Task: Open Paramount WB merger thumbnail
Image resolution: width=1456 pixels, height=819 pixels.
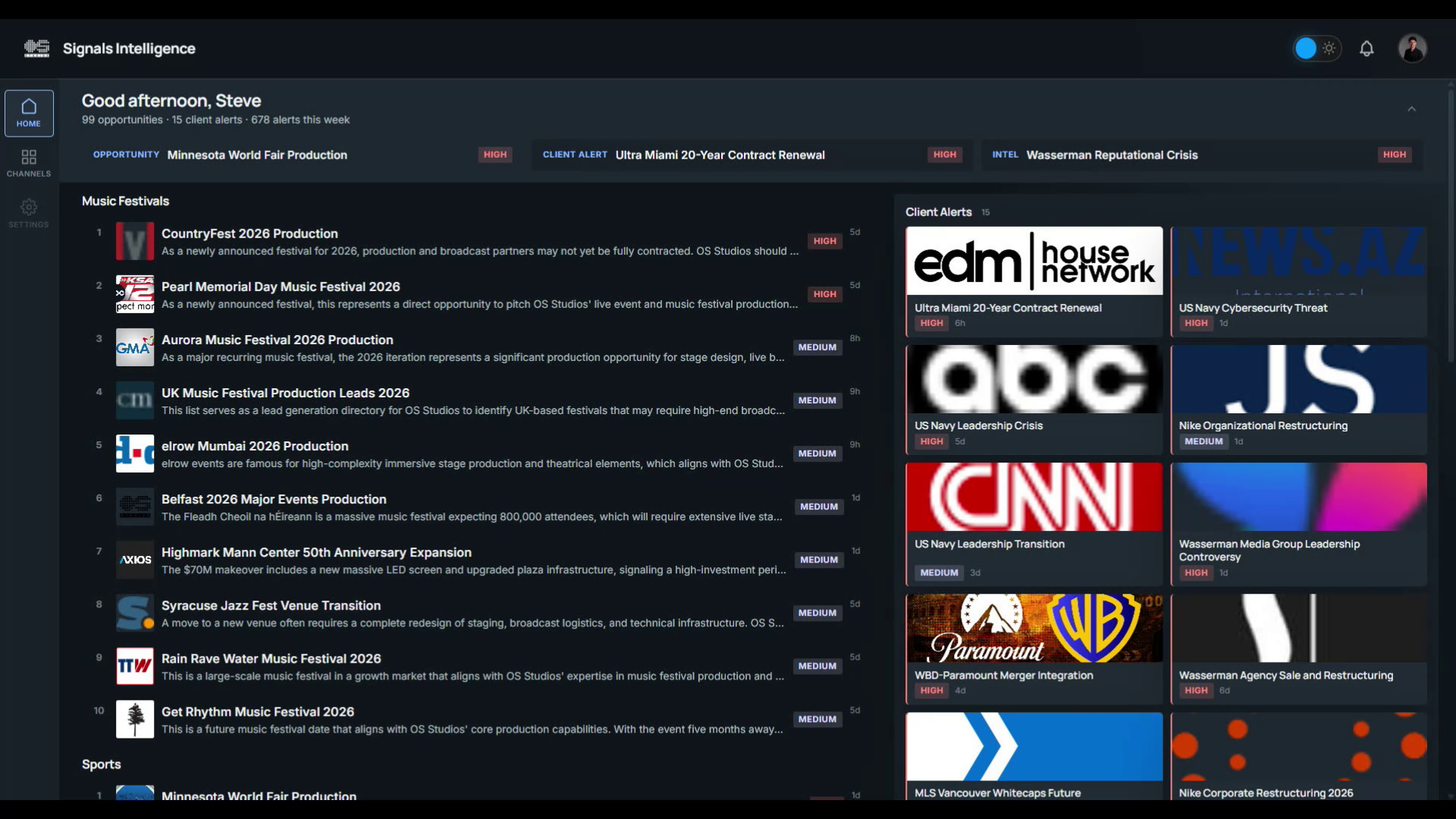Action: pos(1034,628)
